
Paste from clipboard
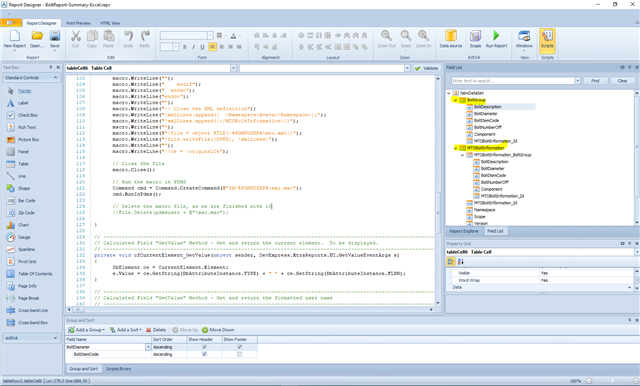click(108, 39)
